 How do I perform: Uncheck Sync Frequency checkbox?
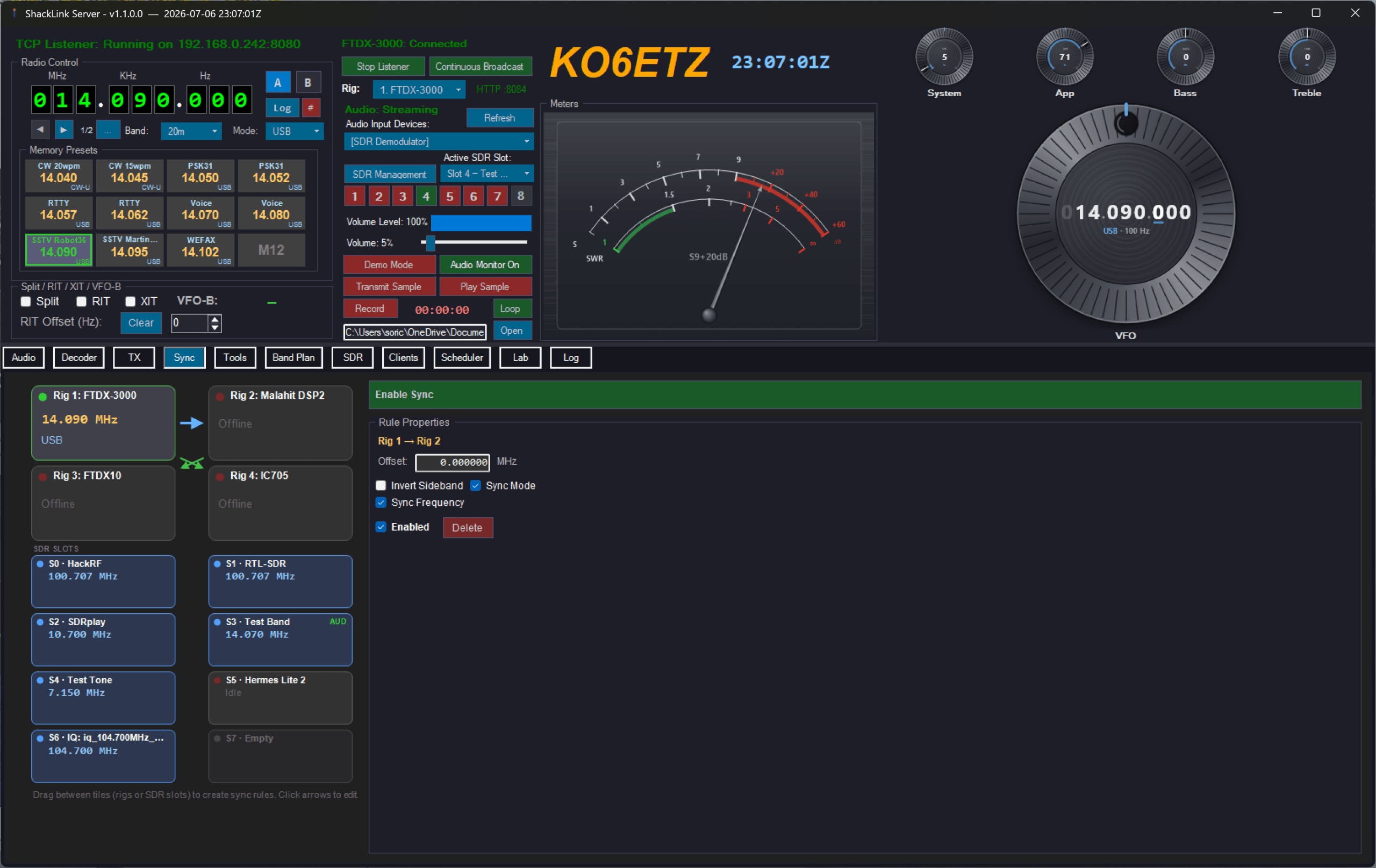pyautogui.click(x=381, y=503)
